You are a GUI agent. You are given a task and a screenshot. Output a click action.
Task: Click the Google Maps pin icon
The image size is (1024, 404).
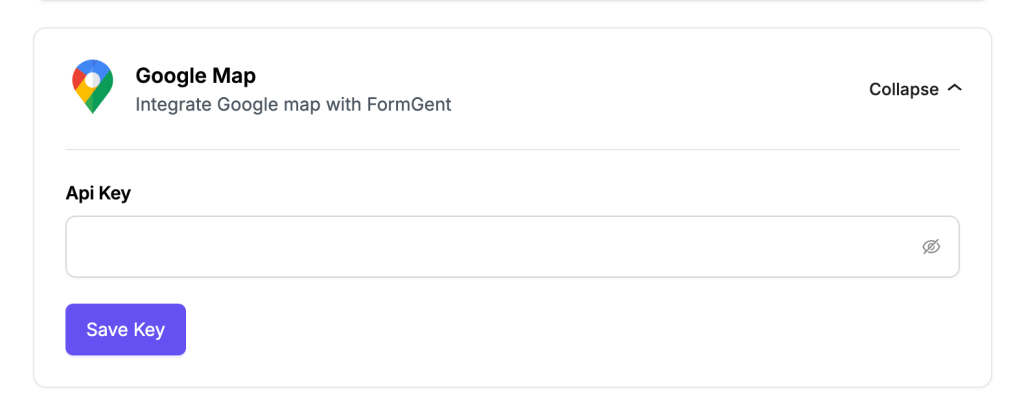click(92, 86)
